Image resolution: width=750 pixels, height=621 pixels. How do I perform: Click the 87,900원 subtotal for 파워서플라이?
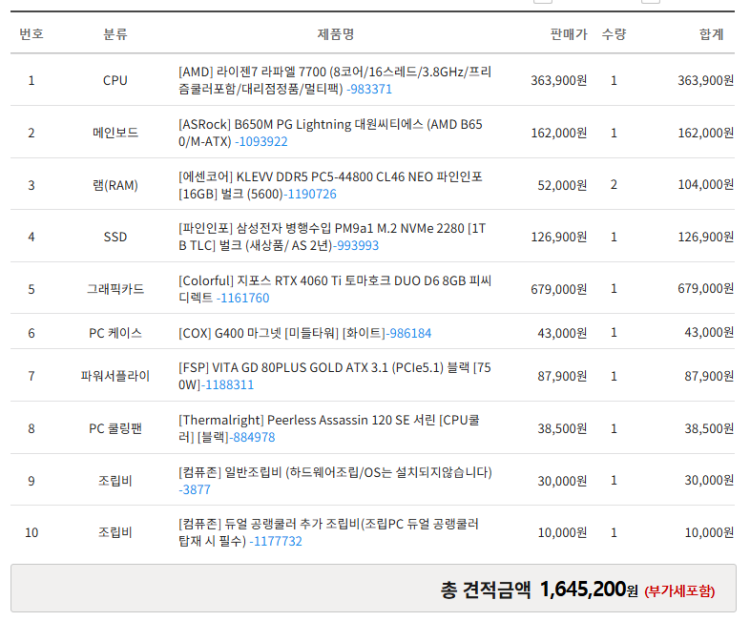pyautogui.click(x=709, y=376)
